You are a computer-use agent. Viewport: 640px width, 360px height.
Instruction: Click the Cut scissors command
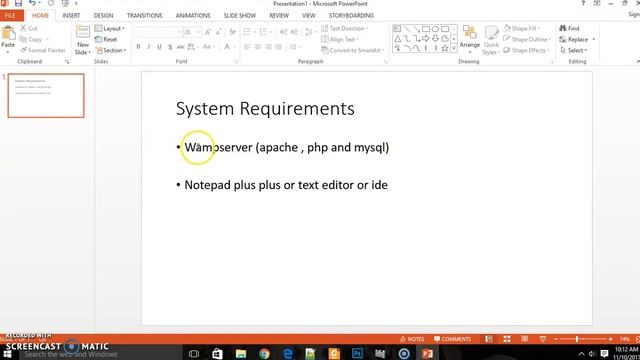[x=29, y=28]
